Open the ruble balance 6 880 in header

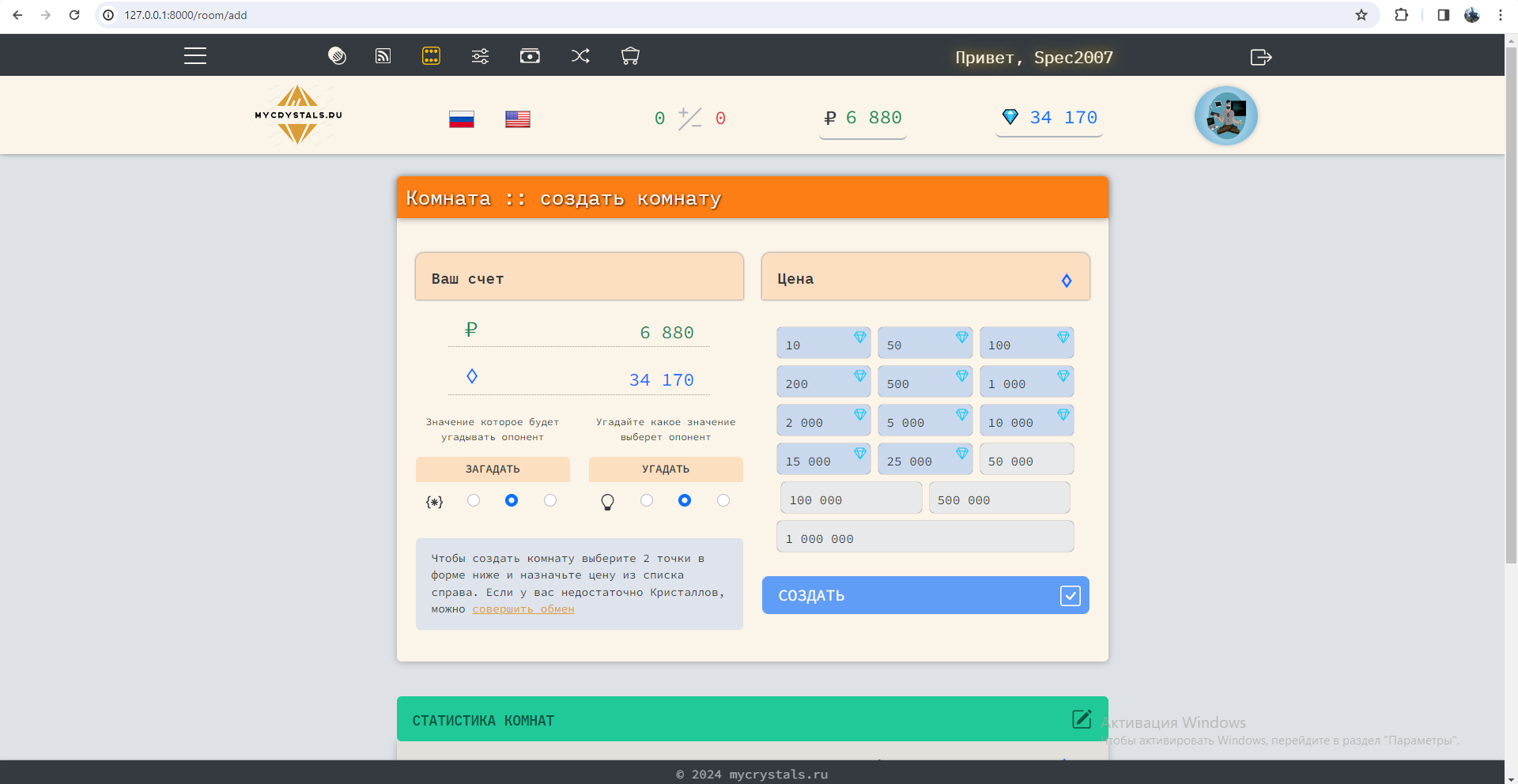(863, 119)
